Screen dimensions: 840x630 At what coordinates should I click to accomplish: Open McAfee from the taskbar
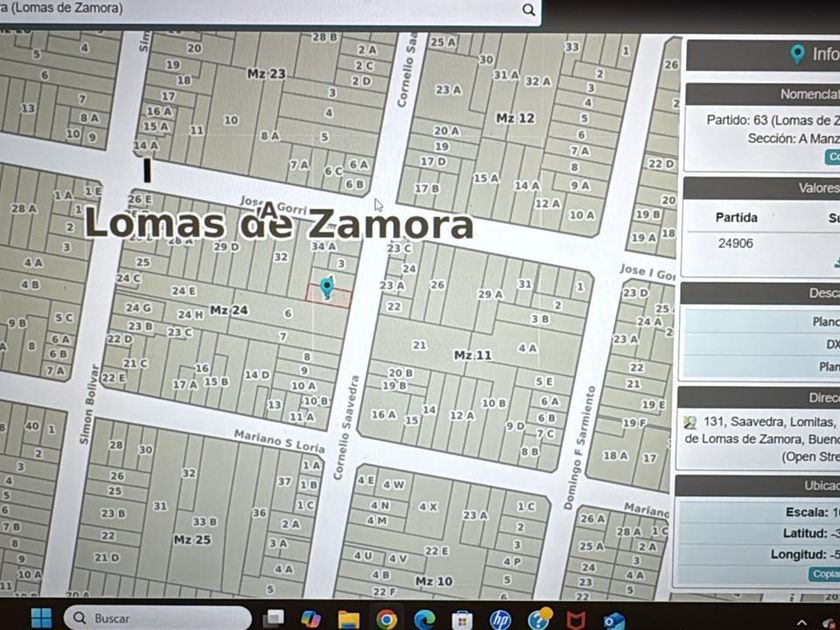pyautogui.click(x=576, y=620)
